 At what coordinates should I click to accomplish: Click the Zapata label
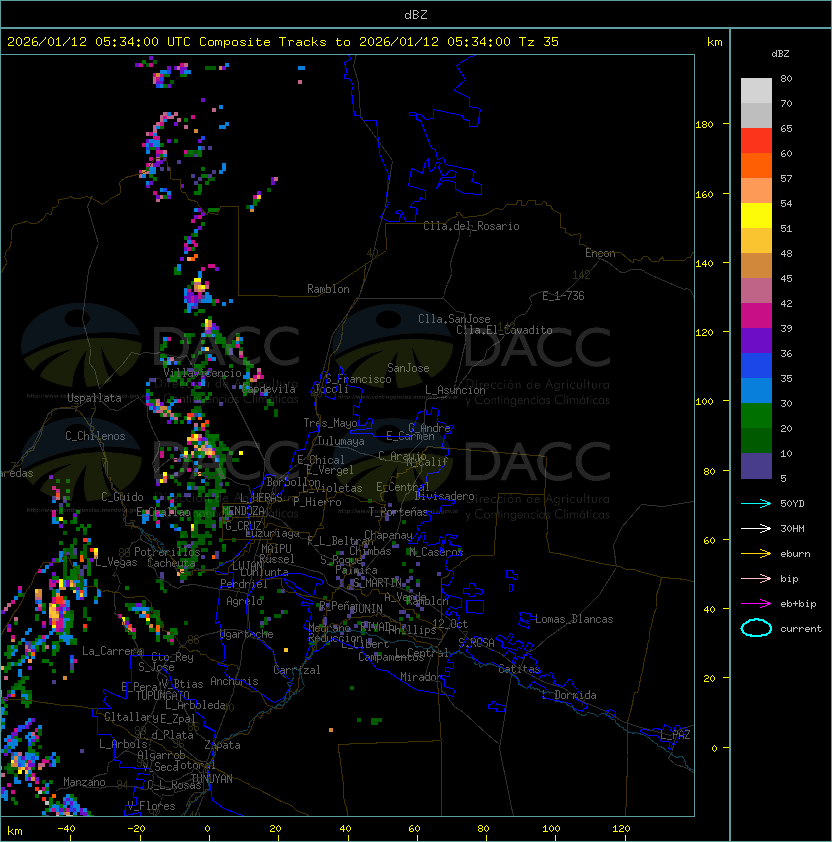[x=222, y=745]
